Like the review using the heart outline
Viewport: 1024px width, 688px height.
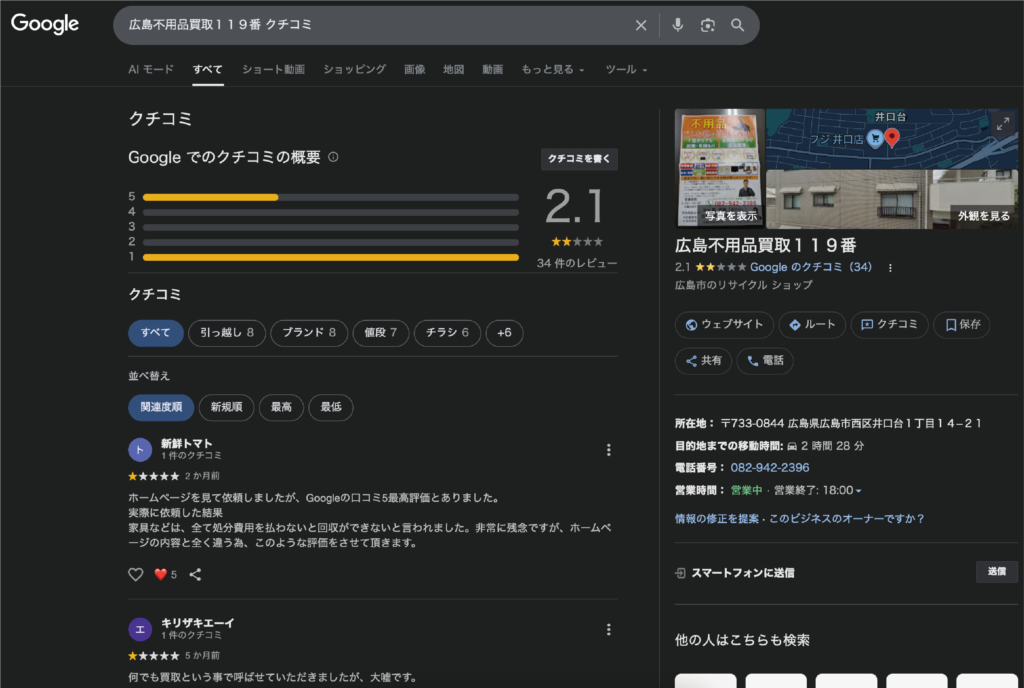(136, 574)
